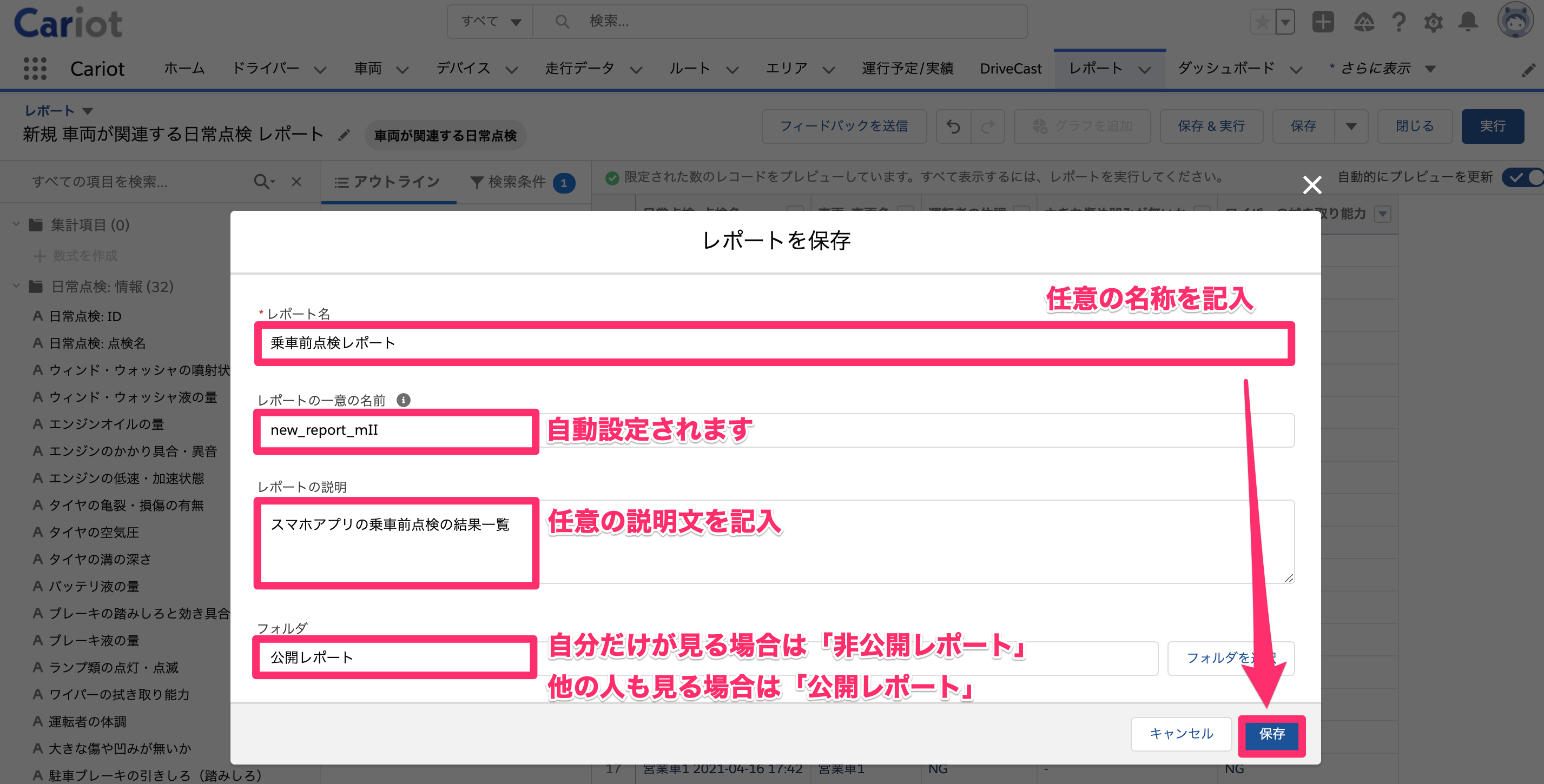This screenshot has height=784, width=1544.
Task: Open the setup gear icon
Action: pos(1433,23)
